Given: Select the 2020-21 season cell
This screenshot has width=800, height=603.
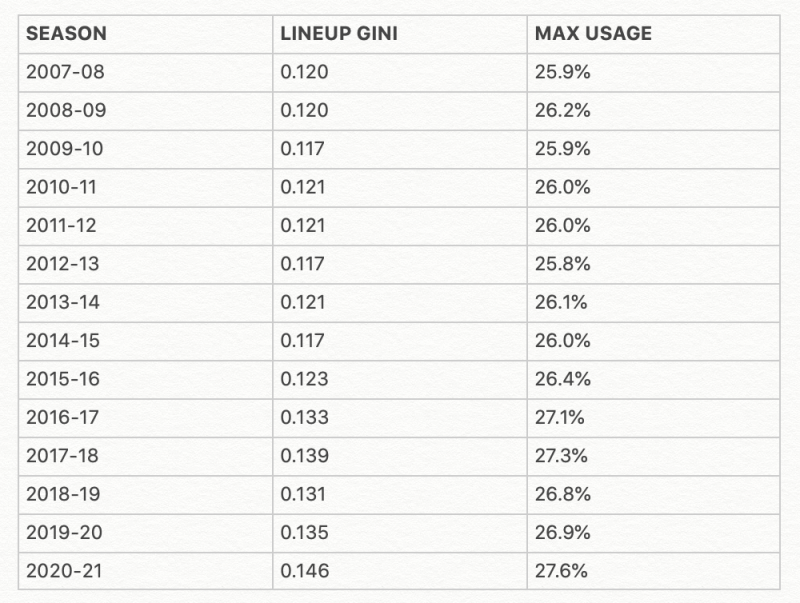Looking at the screenshot, I should [65, 571].
